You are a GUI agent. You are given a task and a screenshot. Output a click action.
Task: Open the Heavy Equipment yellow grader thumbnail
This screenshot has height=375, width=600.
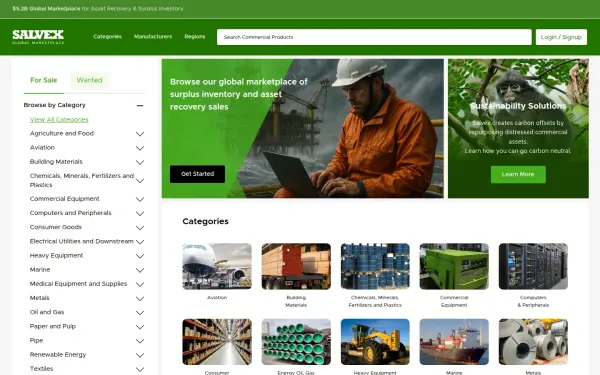[375, 342]
